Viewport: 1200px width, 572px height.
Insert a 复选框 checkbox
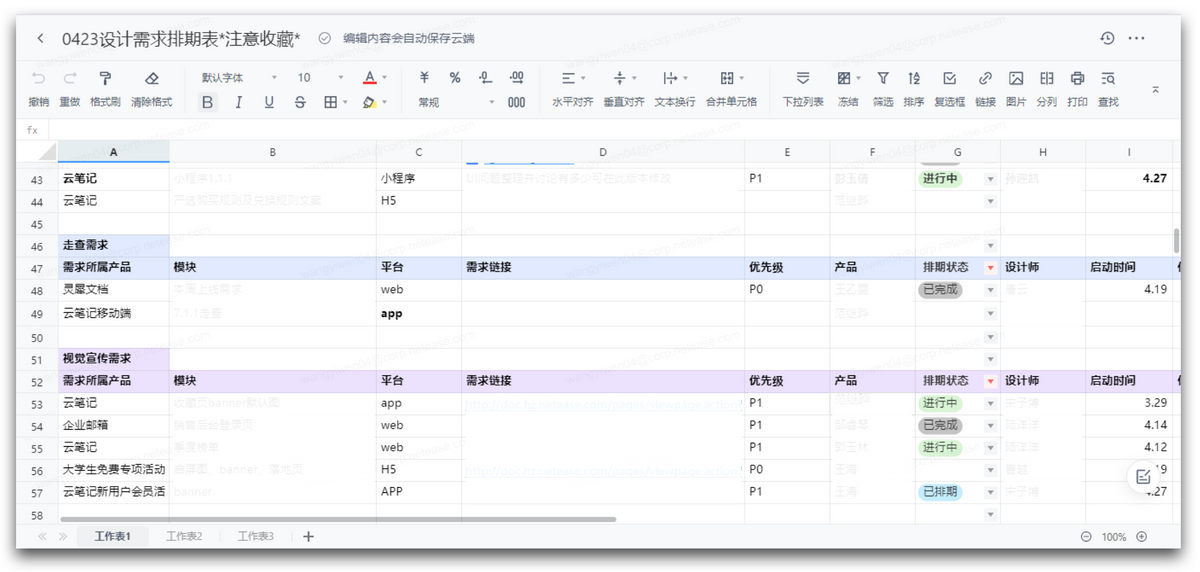pyautogui.click(x=950, y=88)
